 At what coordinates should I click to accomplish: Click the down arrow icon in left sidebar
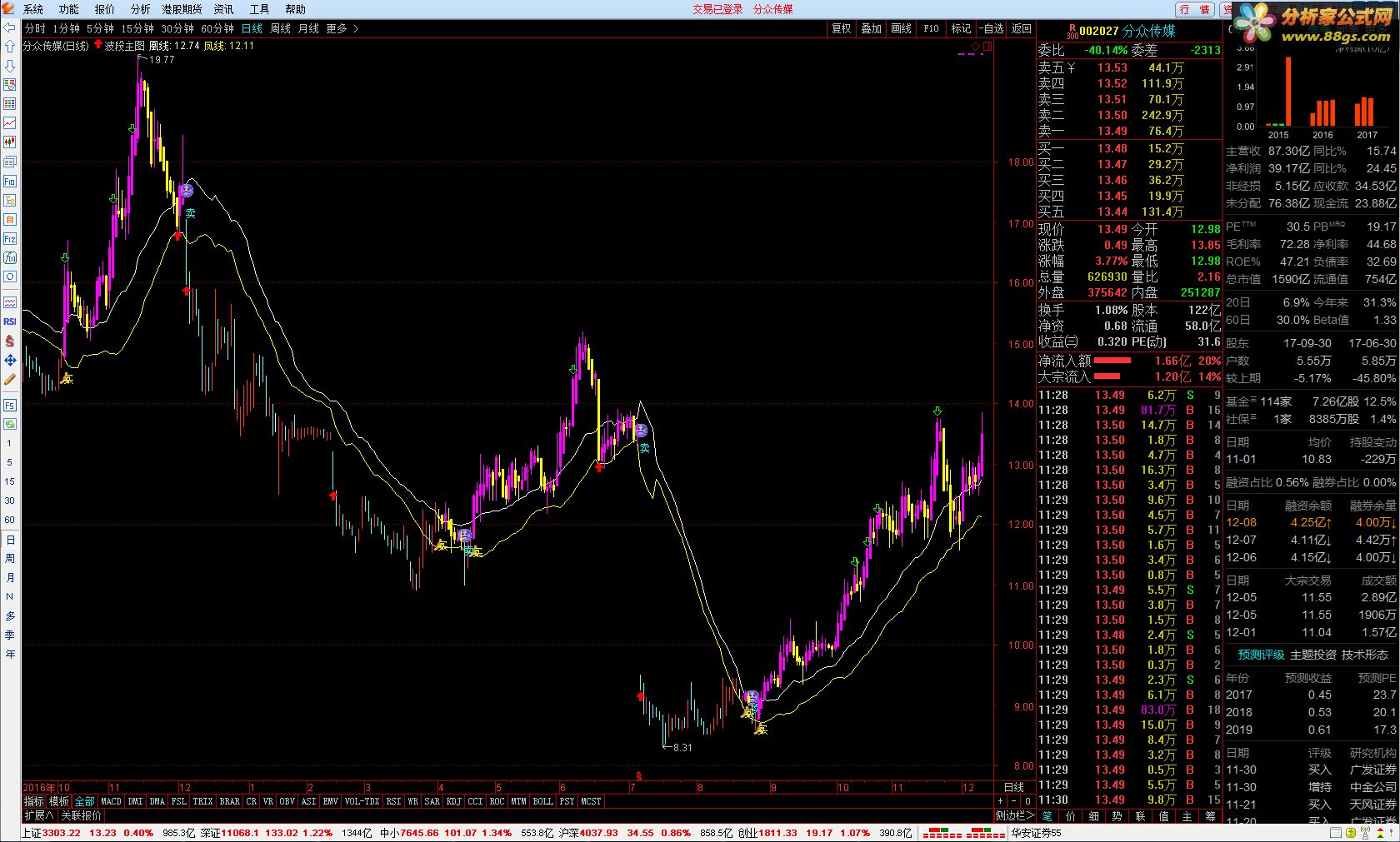pyautogui.click(x=10, y=66)
